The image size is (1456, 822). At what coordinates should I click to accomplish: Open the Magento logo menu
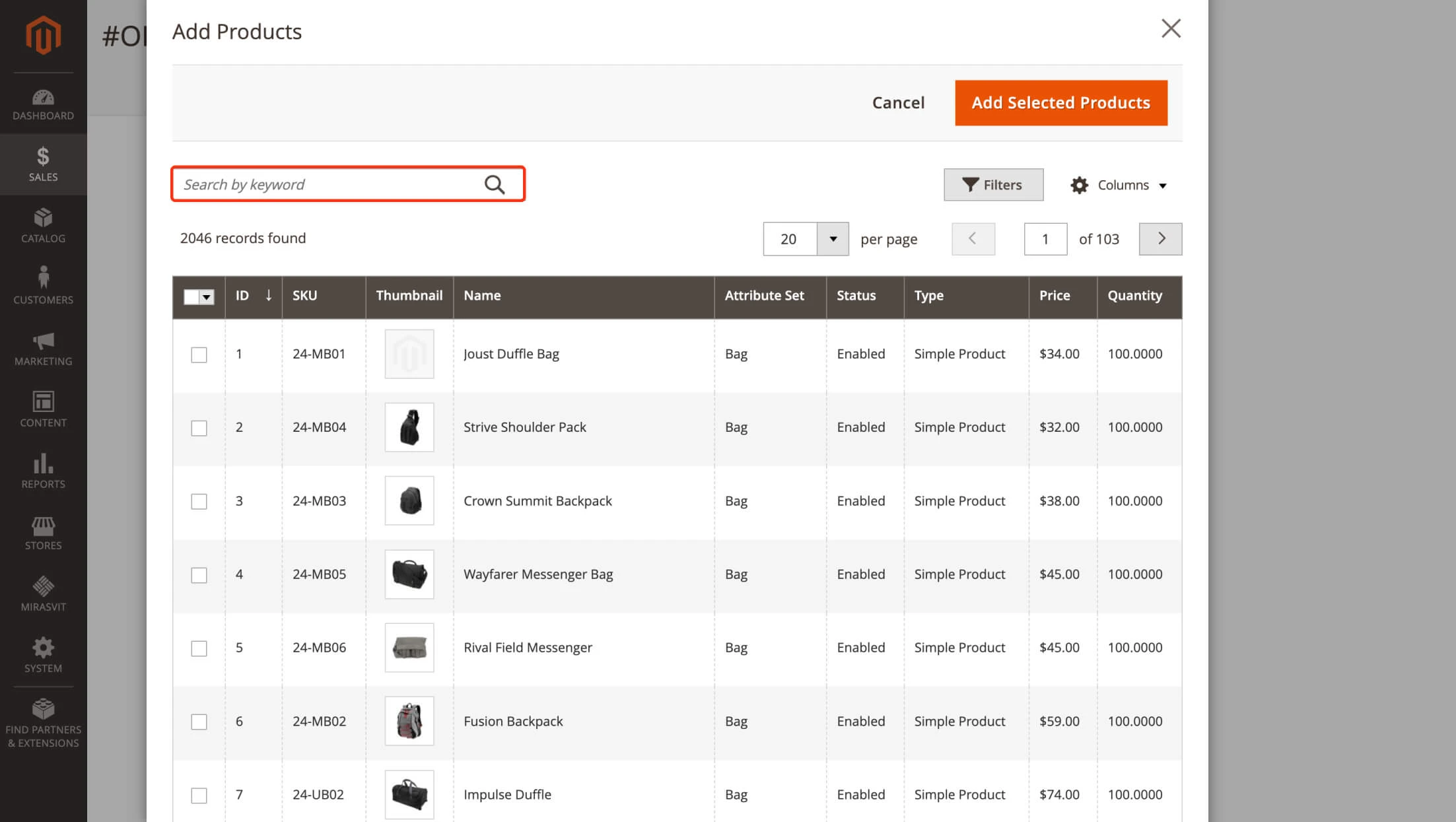click(43, 34)
